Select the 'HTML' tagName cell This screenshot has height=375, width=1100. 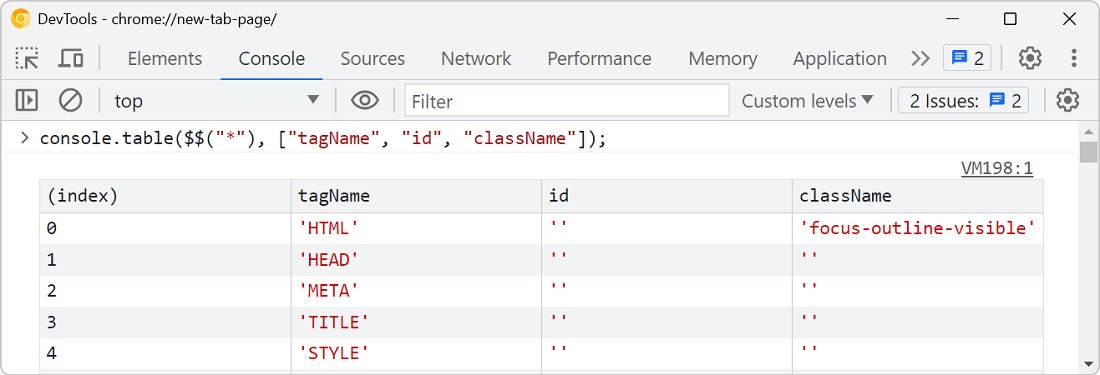(416, 229)
